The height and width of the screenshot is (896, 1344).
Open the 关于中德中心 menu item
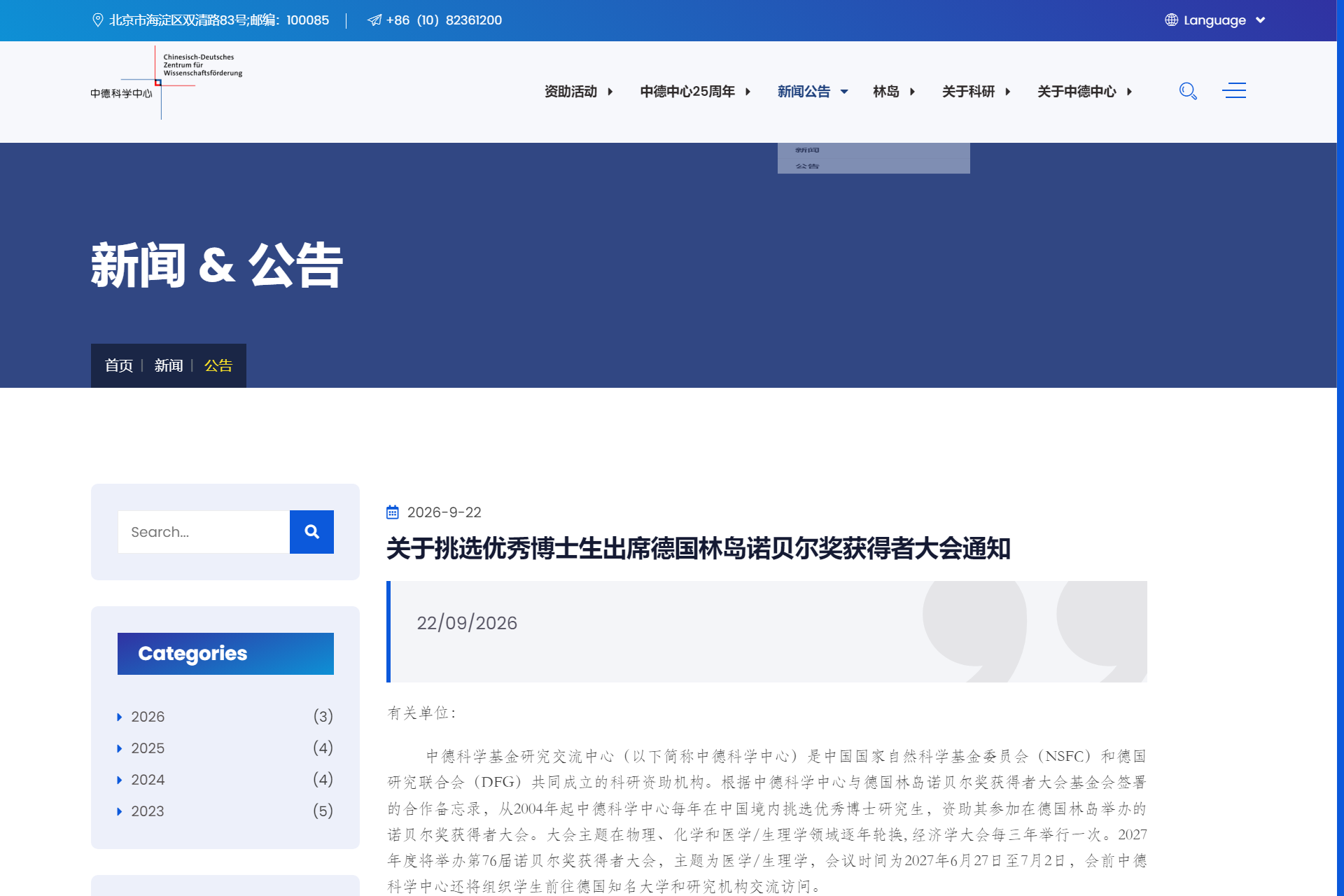pos(1077,92)
